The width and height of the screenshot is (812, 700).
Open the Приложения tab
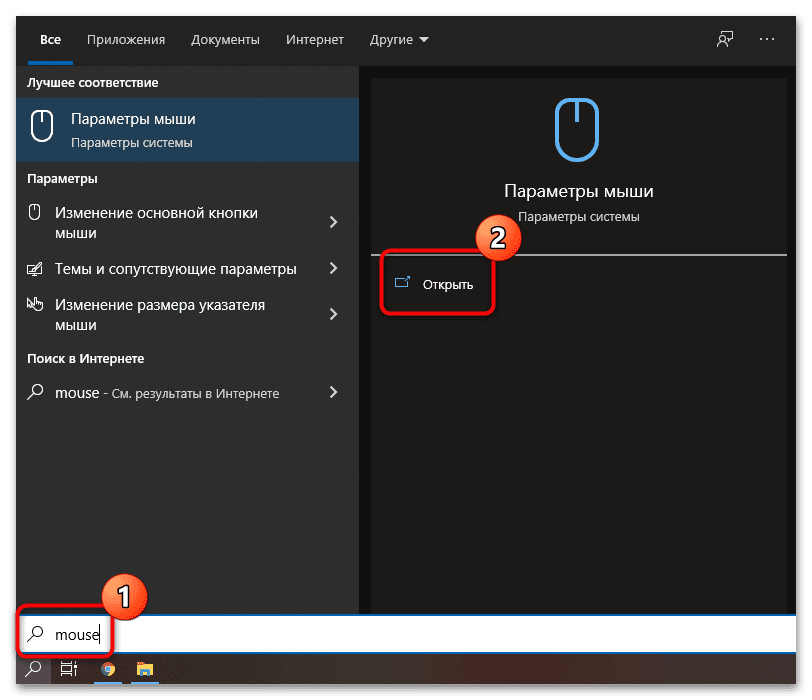tap(126, 40)
